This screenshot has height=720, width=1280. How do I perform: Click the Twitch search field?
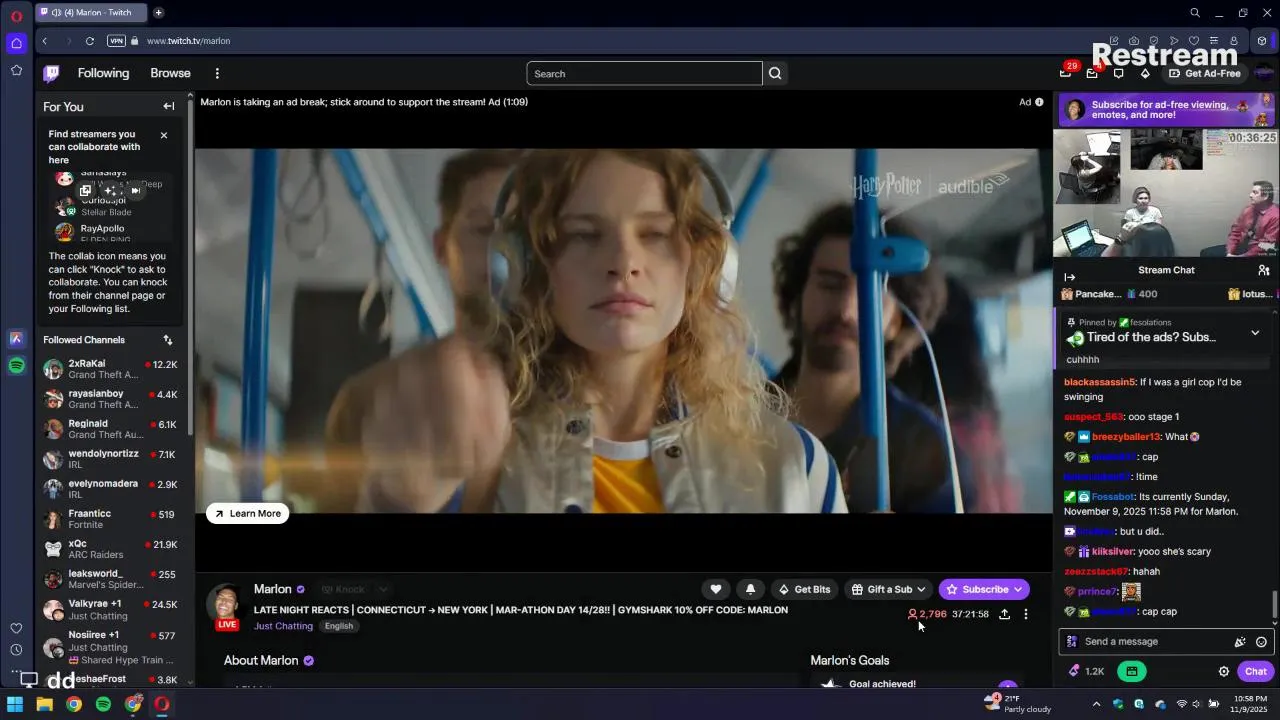[x=644, y=74]
